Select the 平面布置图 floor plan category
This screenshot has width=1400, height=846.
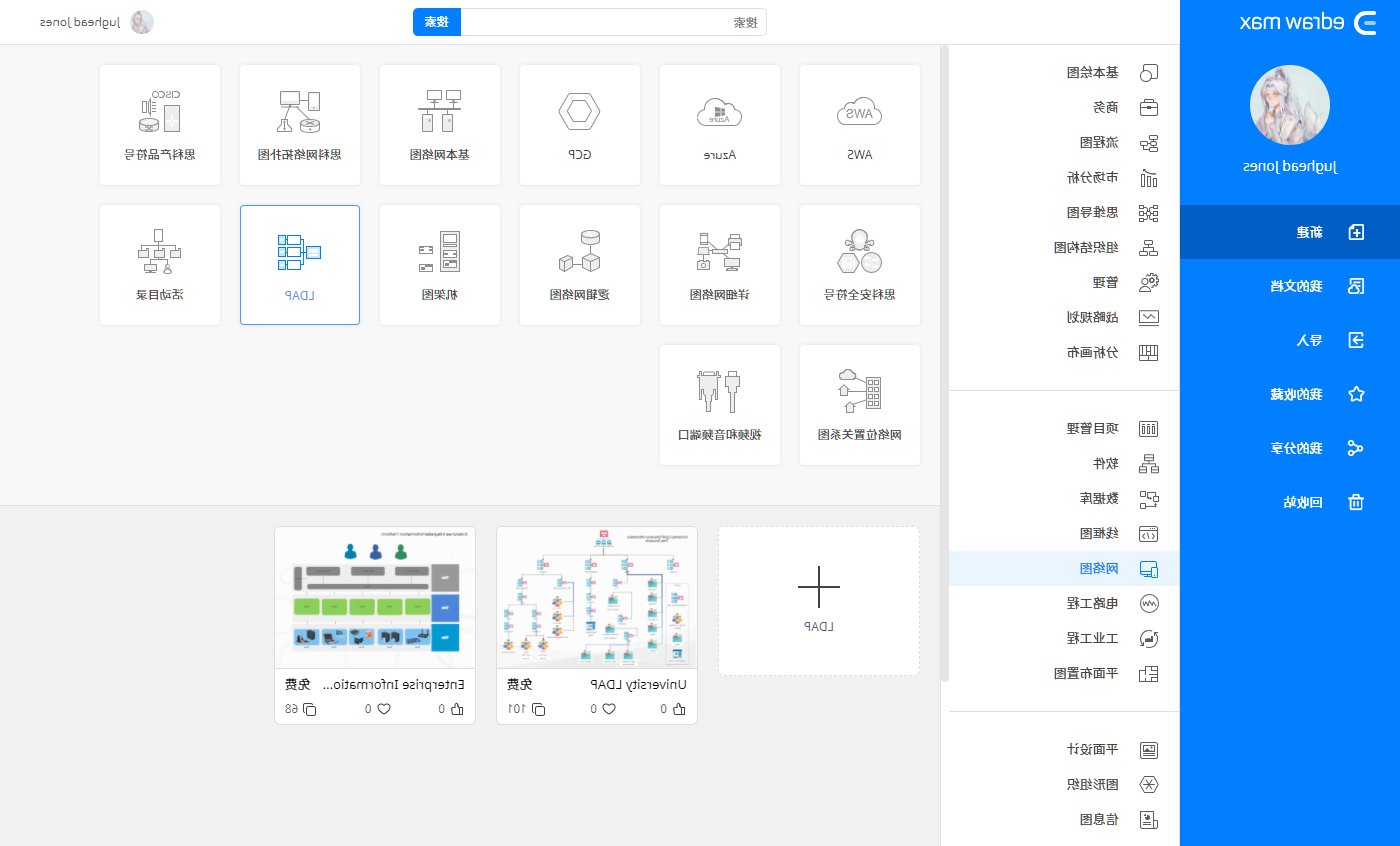click(x=1064, y=673)
